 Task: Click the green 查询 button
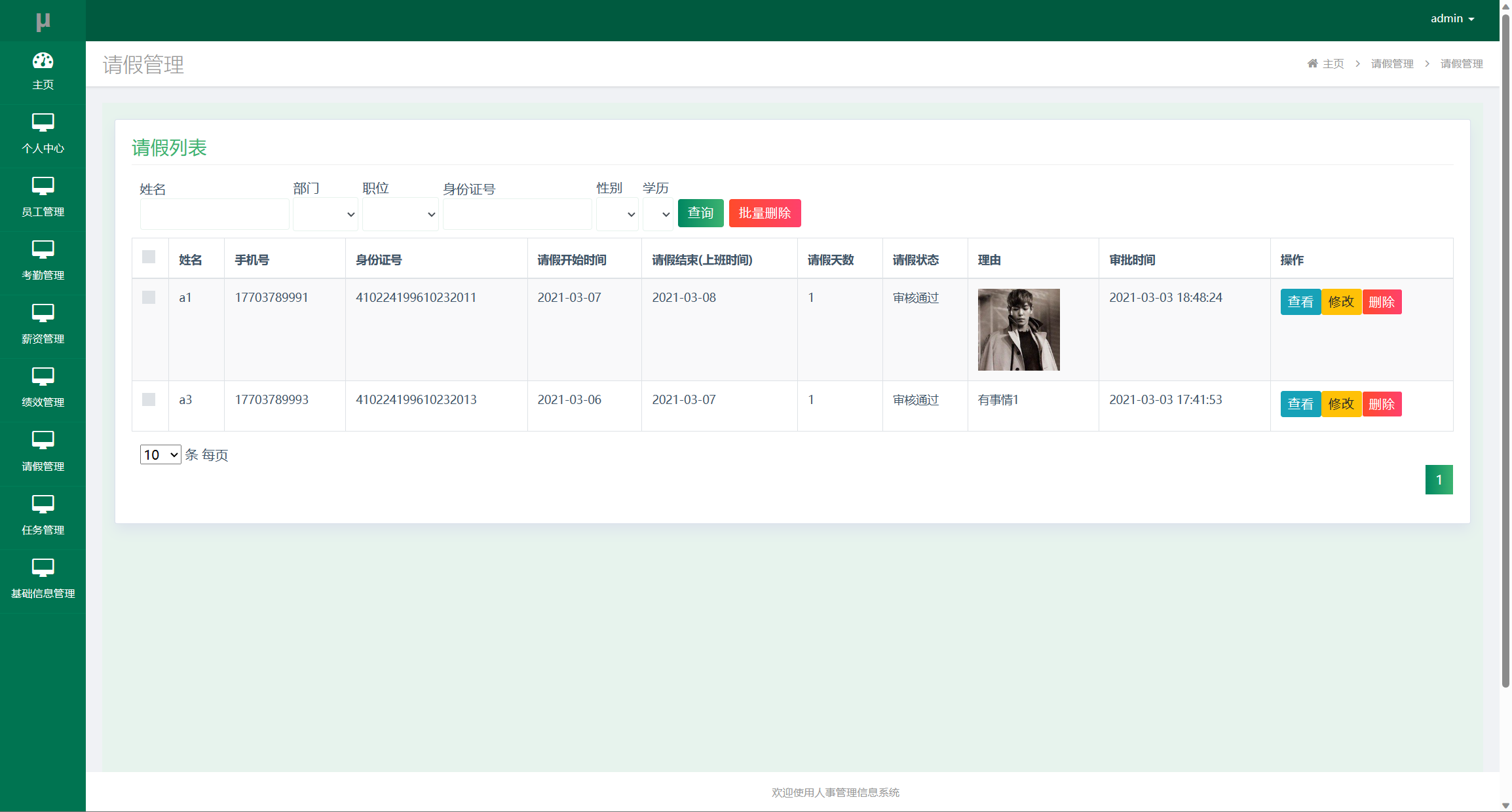click(700, 213)
